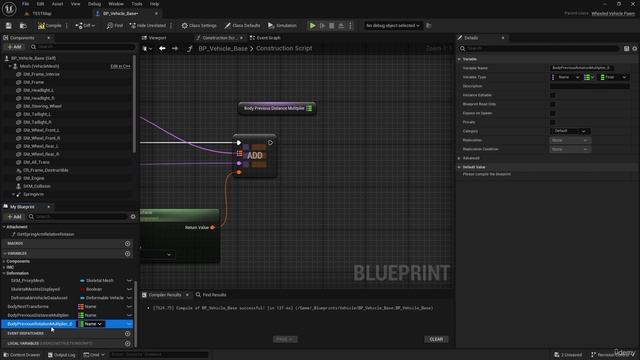Collapse the Deformation variable category
The image size is (640, 360).
point(4,273)
